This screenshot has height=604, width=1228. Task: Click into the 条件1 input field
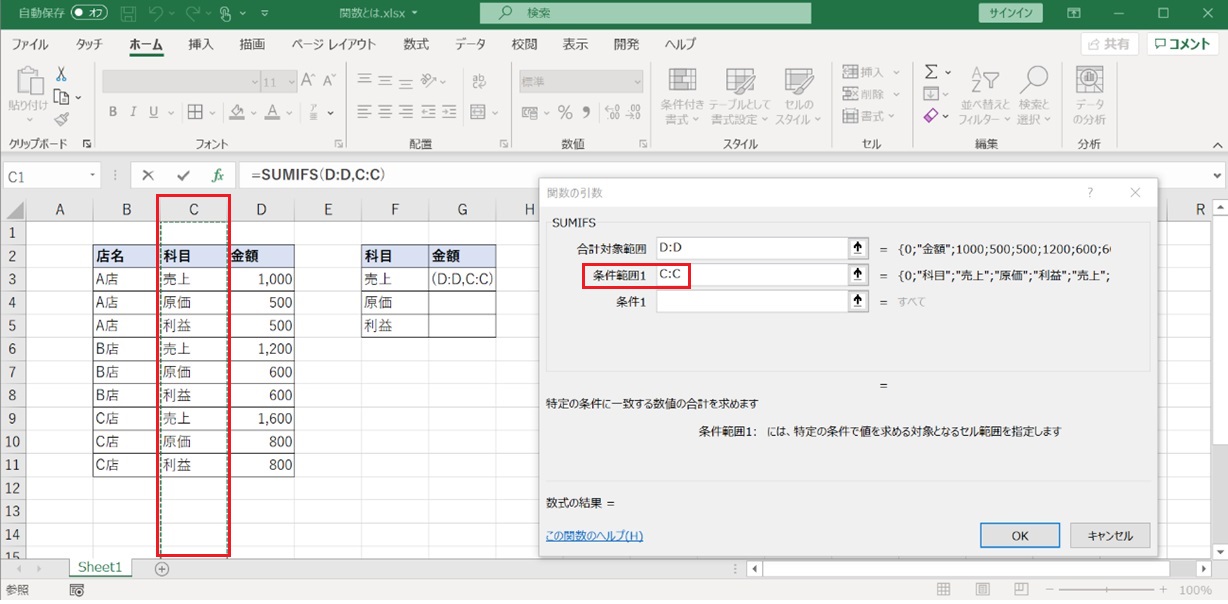(751, 301)
